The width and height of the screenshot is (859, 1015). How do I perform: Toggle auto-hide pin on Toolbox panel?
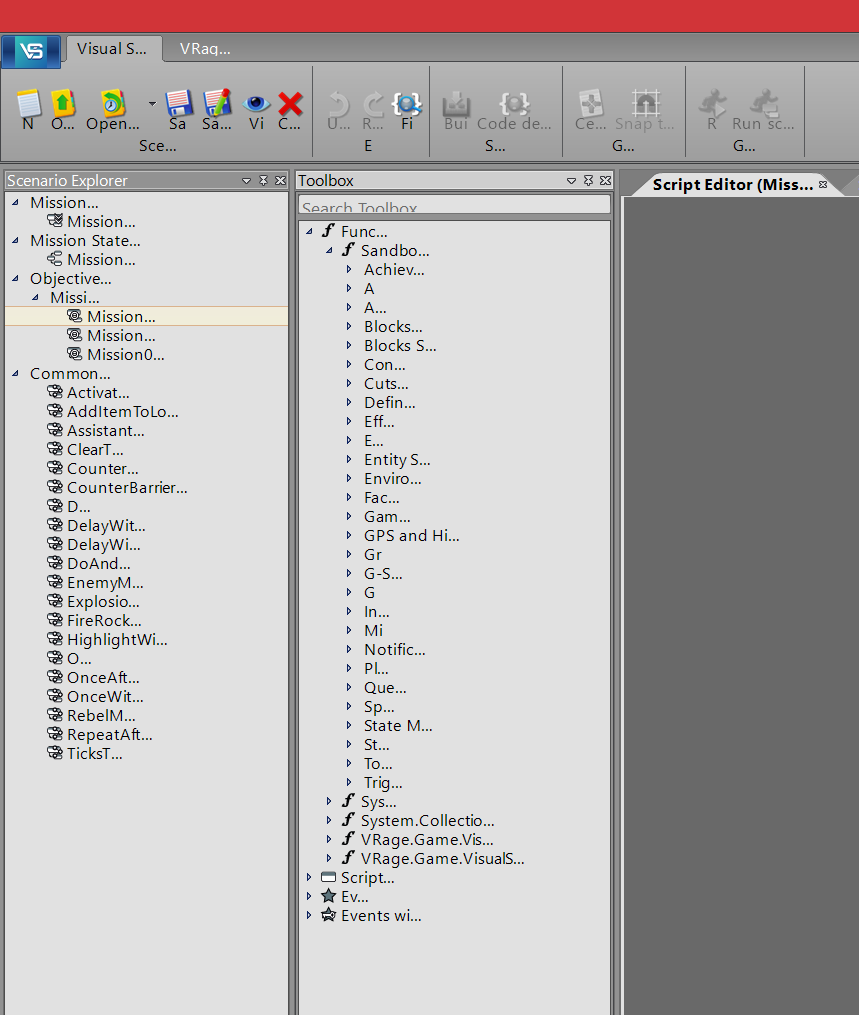click(588, 181)
